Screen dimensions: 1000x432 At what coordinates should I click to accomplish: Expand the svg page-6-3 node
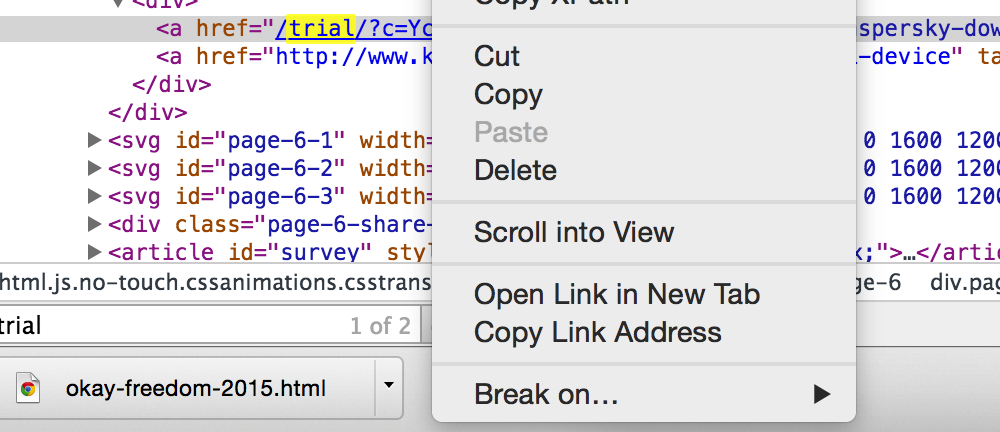(94, 196)
